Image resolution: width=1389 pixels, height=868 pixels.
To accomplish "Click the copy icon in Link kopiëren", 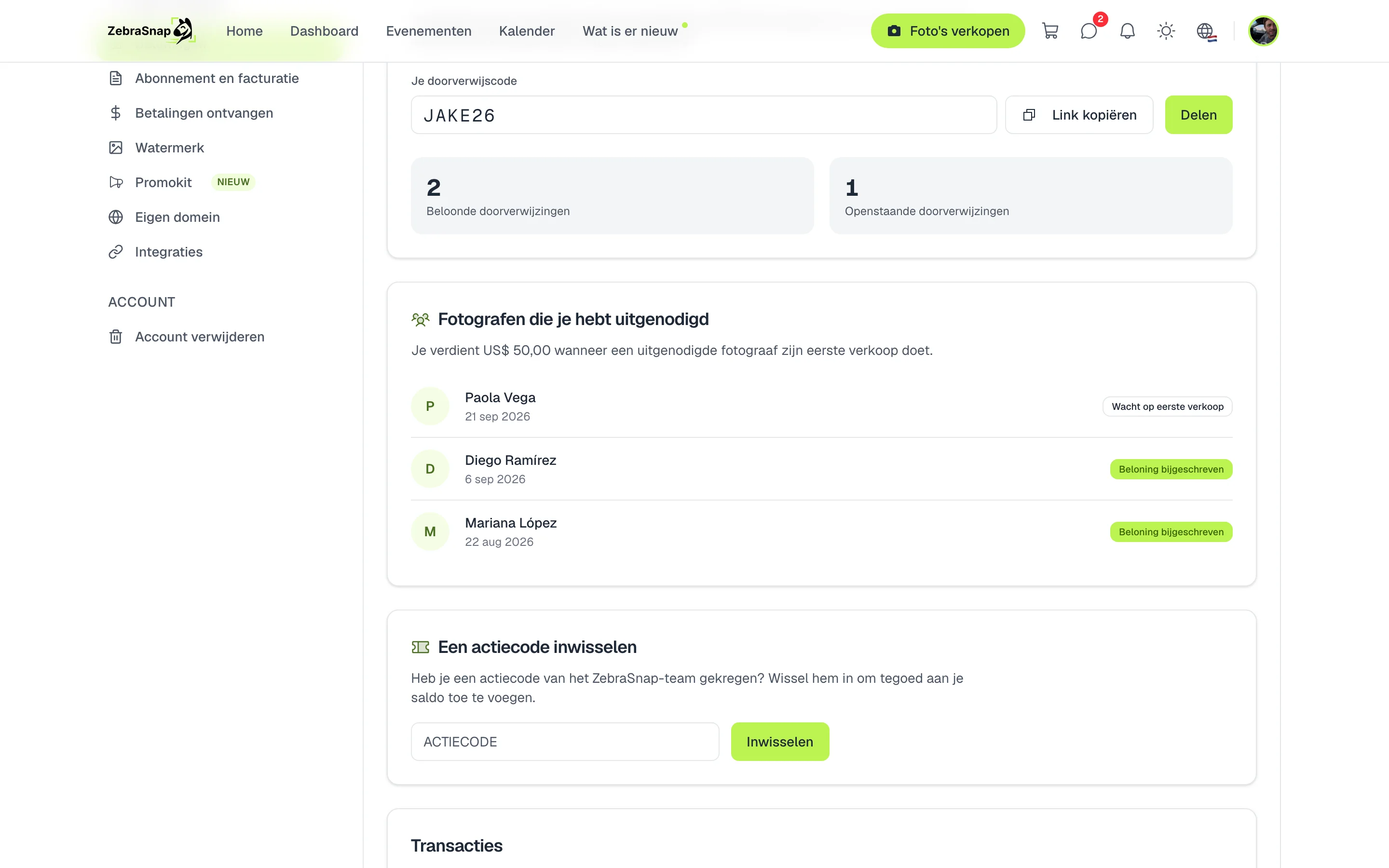I will tap(1029, 115).
